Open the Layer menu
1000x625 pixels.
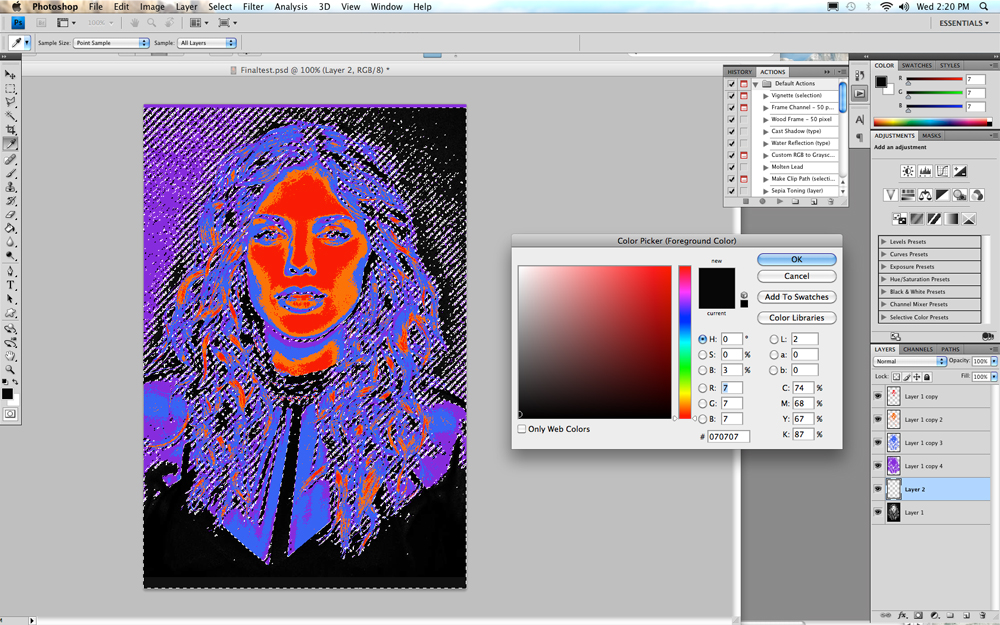(x=186, y=6)
